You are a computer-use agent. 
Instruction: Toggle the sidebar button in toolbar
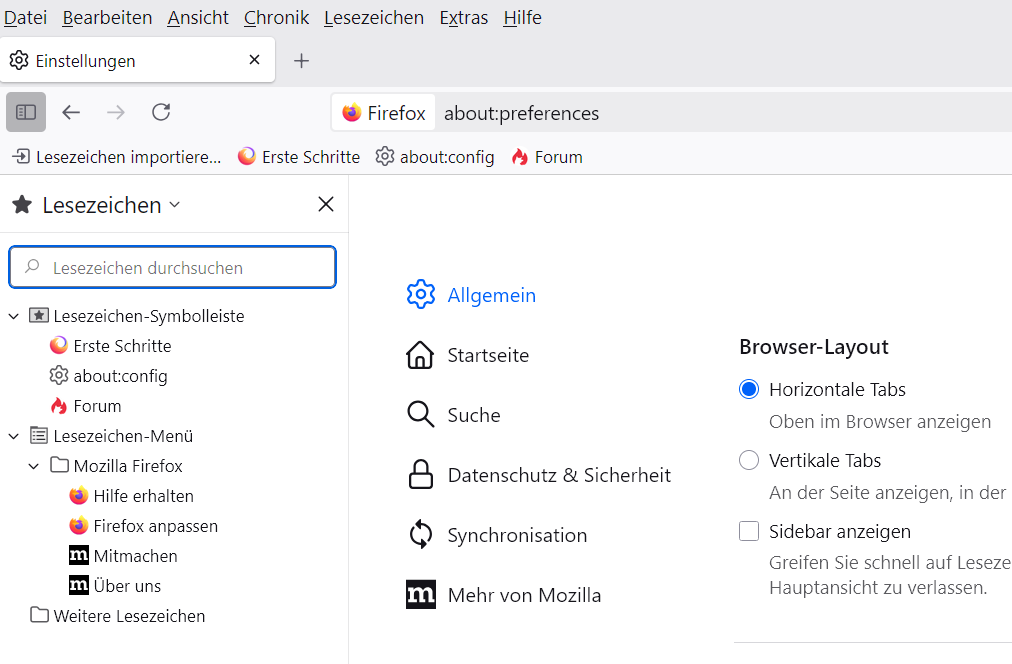26,112
